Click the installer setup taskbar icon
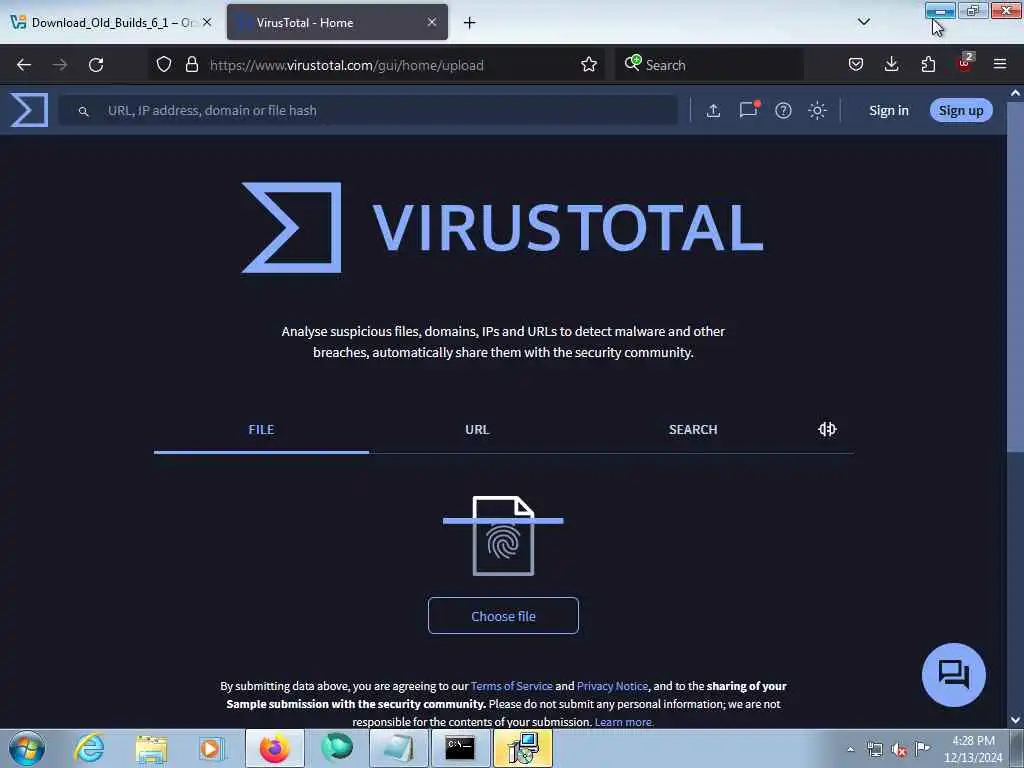 (x=522, y=748)
